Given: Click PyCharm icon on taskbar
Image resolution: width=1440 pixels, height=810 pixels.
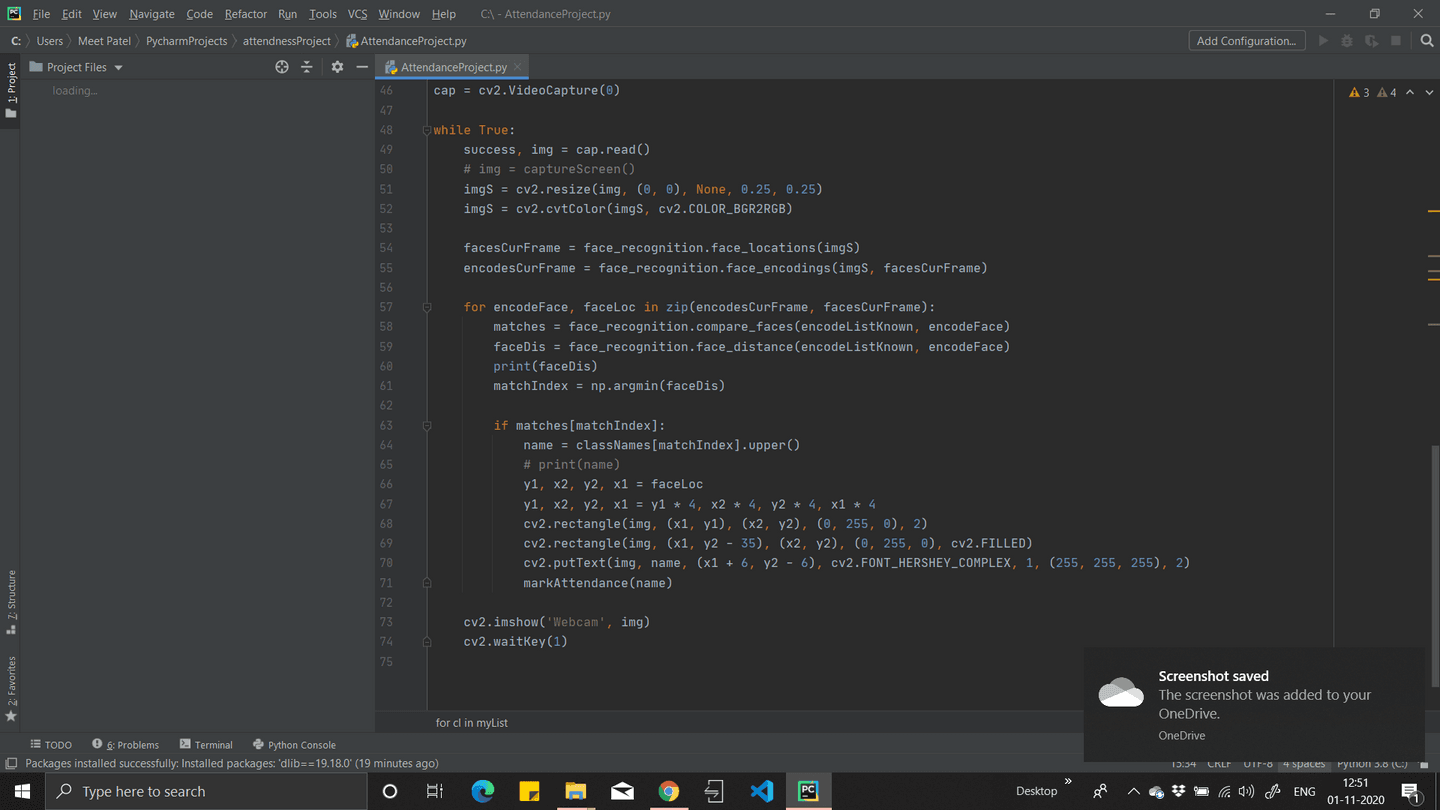Looking at the screenshot, I should click(x=808, y=791).
